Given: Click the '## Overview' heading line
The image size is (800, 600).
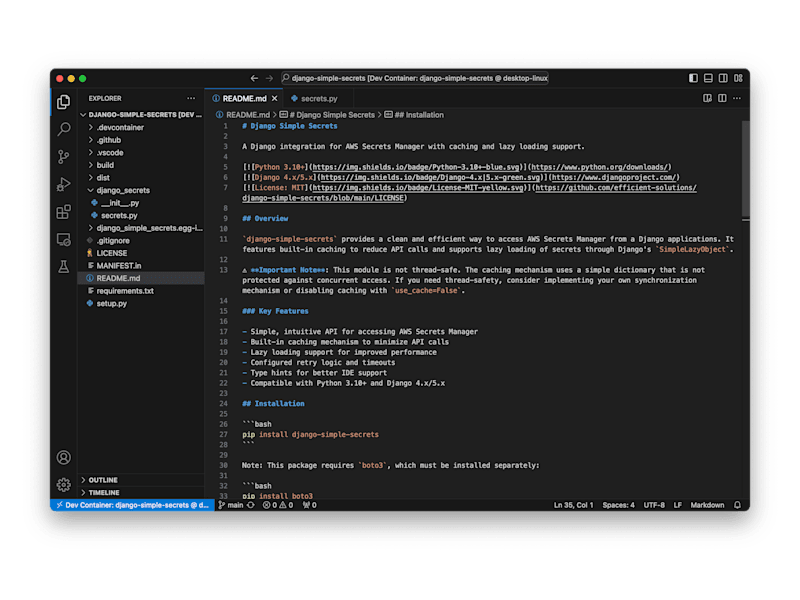Looking at the screenshot, I should pos(265,218).
